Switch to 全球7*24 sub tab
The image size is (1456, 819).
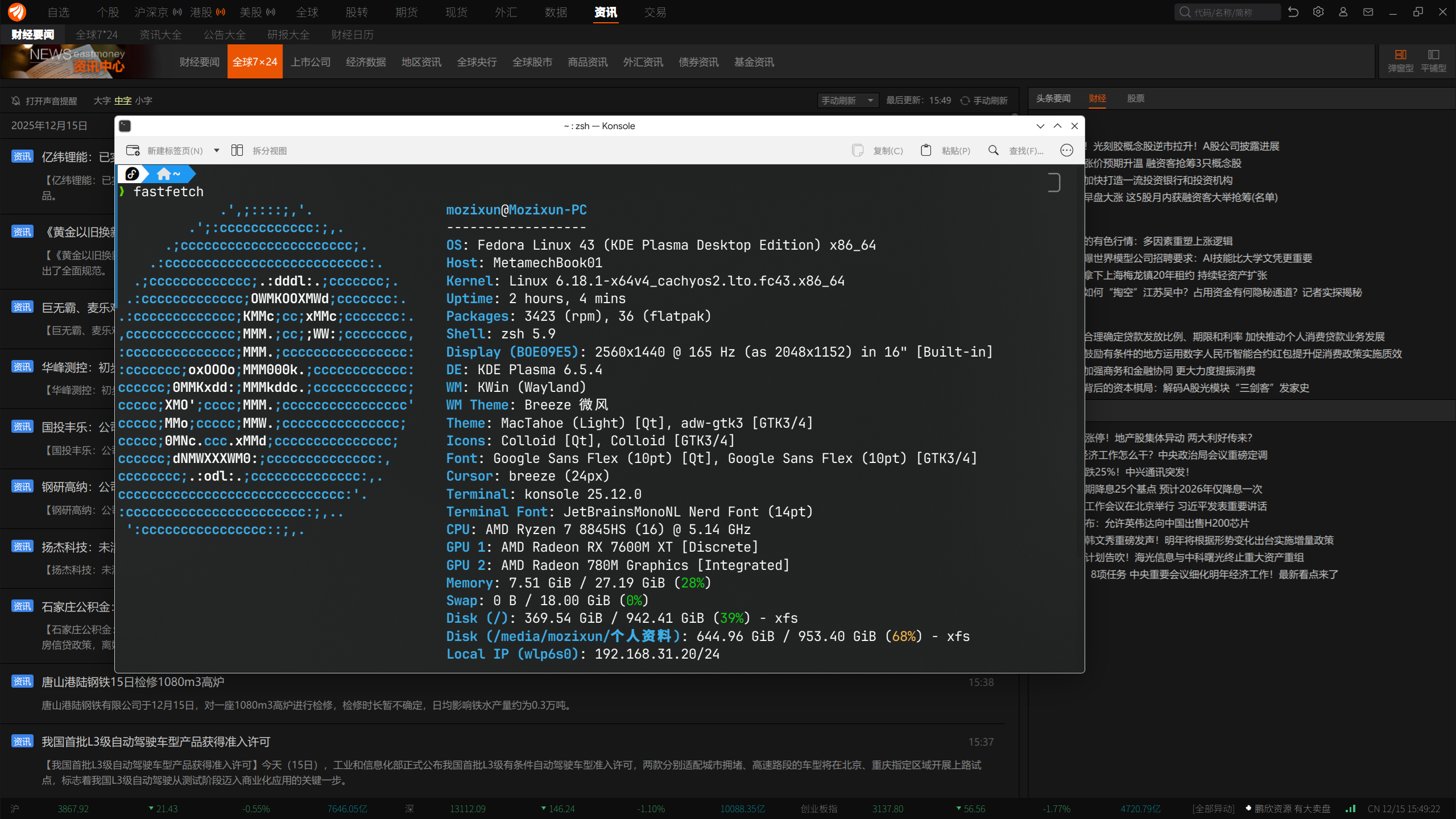click(x=97, y=35)
